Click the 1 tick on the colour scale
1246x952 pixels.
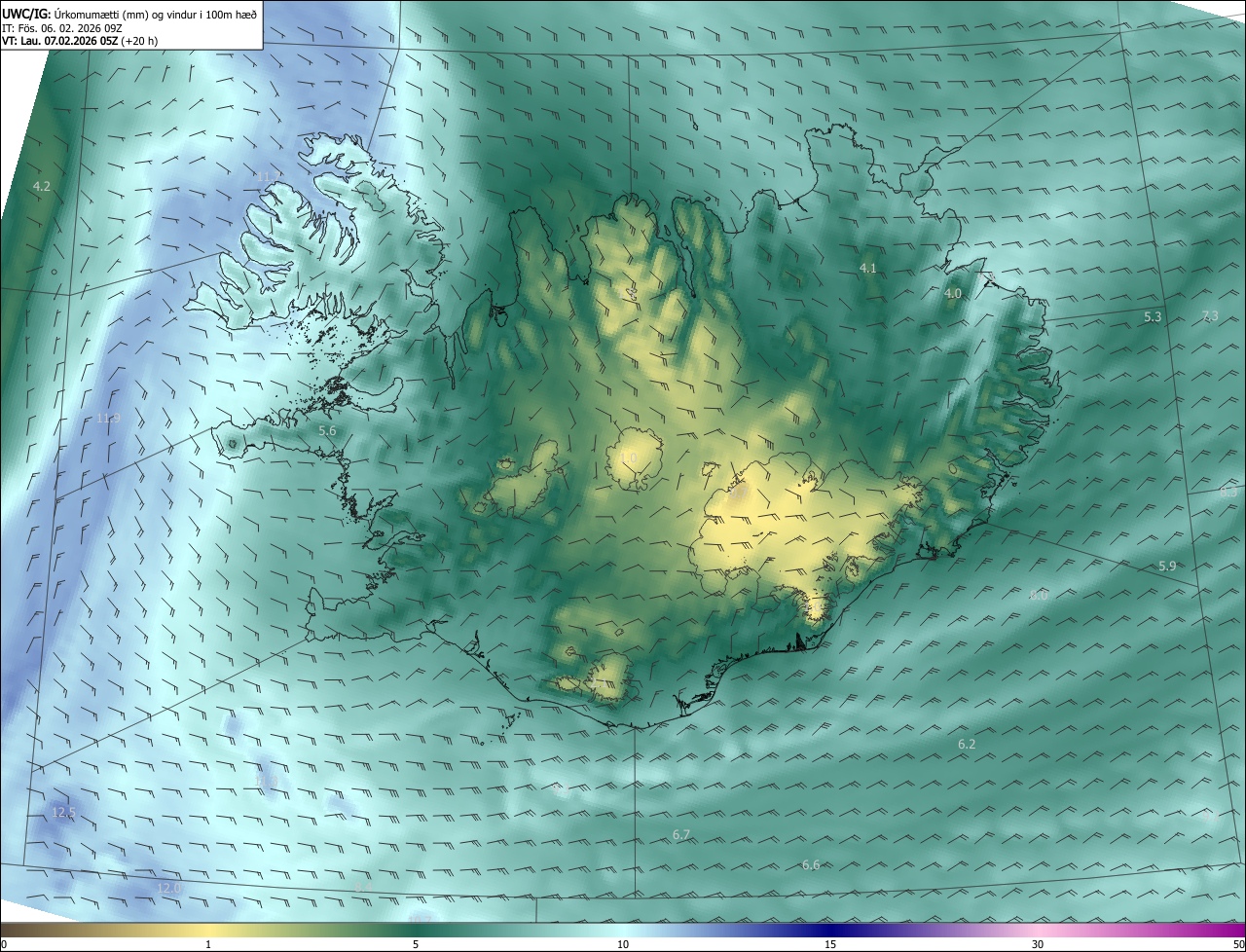pyautogui.click(x=208, y=945)
